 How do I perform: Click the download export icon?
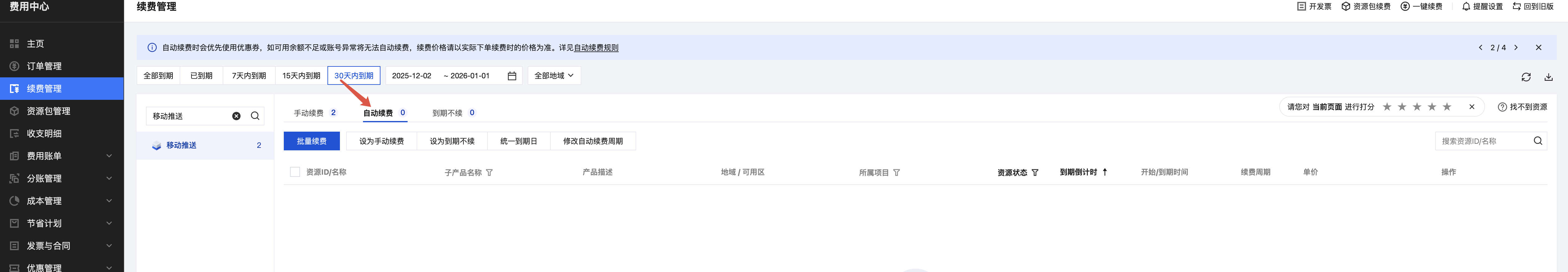[x=1549, y=77]
